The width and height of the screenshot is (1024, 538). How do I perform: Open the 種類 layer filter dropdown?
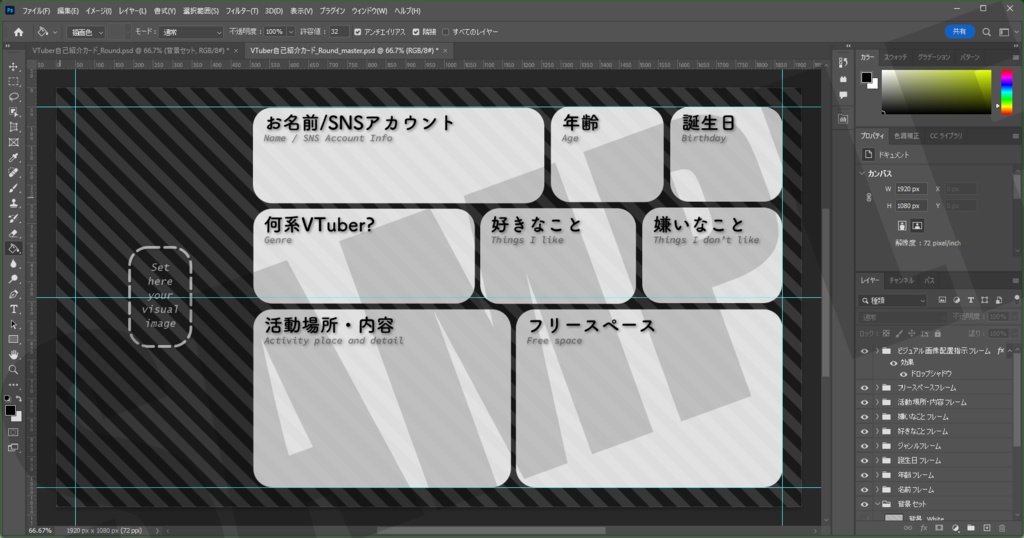893,300
